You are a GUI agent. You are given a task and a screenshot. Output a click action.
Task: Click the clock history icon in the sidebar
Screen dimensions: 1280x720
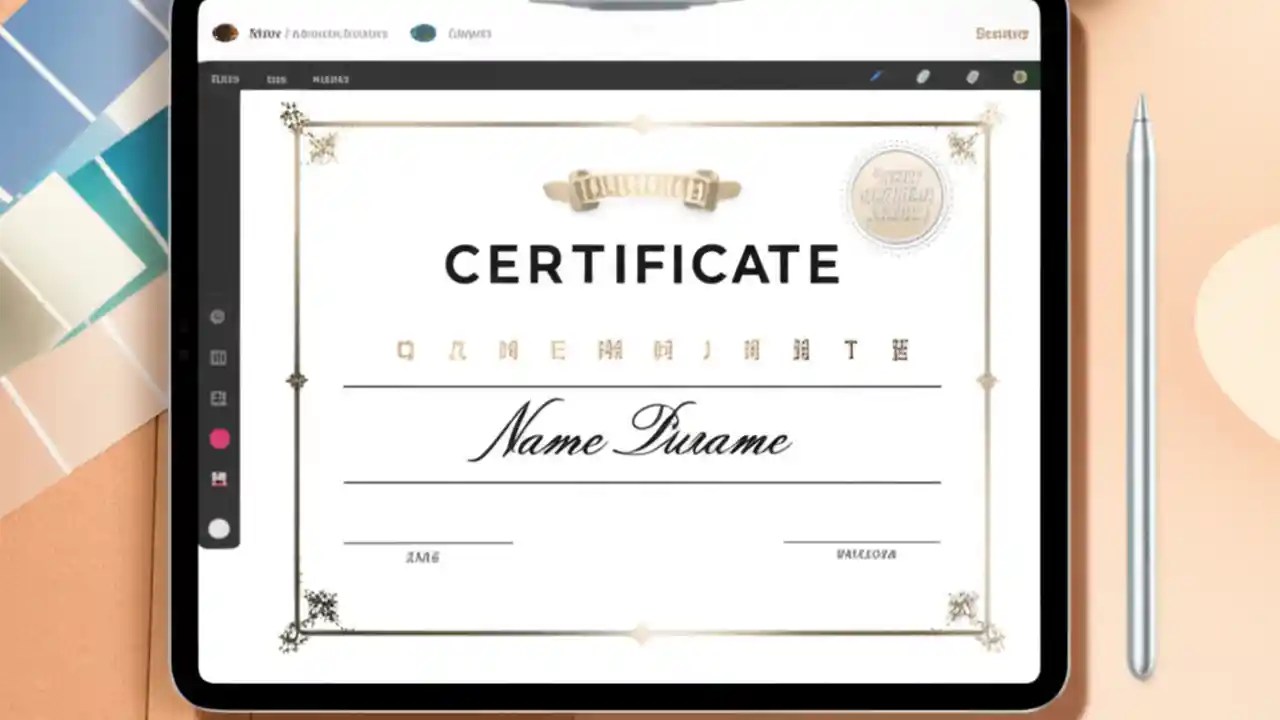(x=218, y=317)
